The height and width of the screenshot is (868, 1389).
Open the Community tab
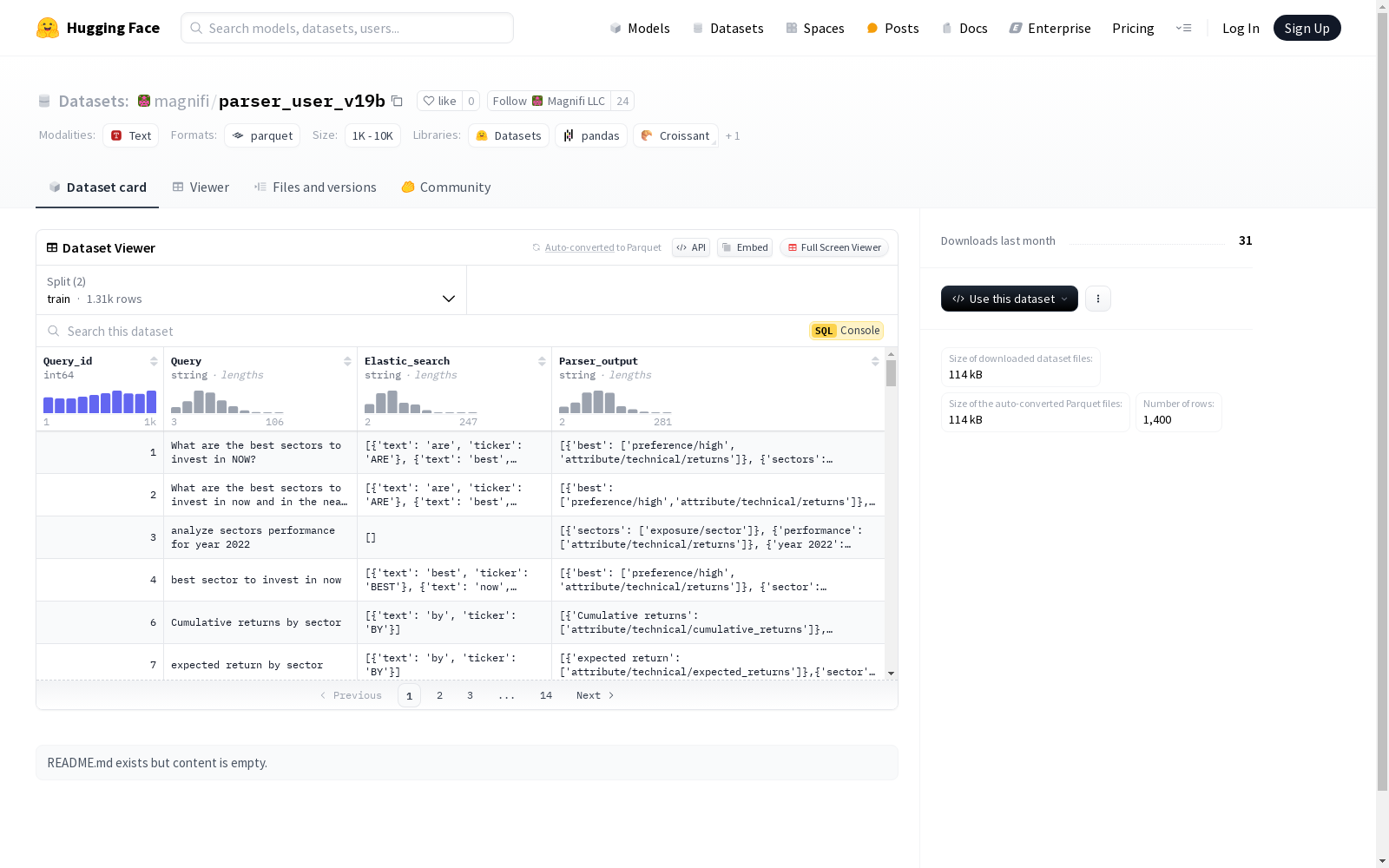coord(446,187)
